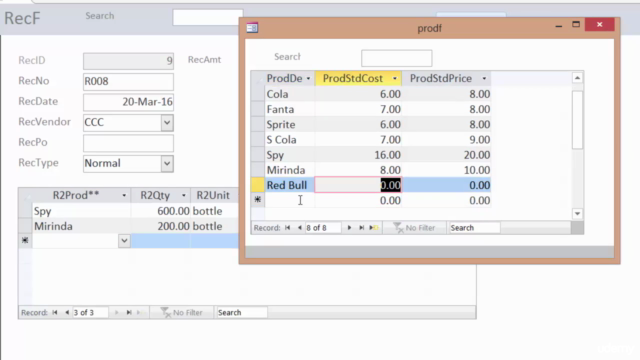Go to first record in RecF subform navigator

tap(55, 313)
